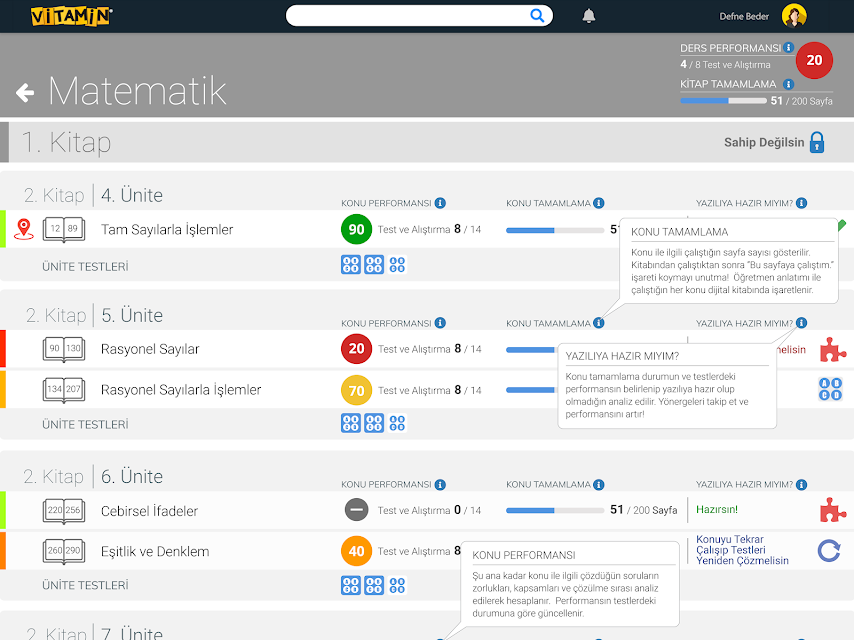
Task: Open book pages 220-256 icon
Action: (x=64, y=511)
